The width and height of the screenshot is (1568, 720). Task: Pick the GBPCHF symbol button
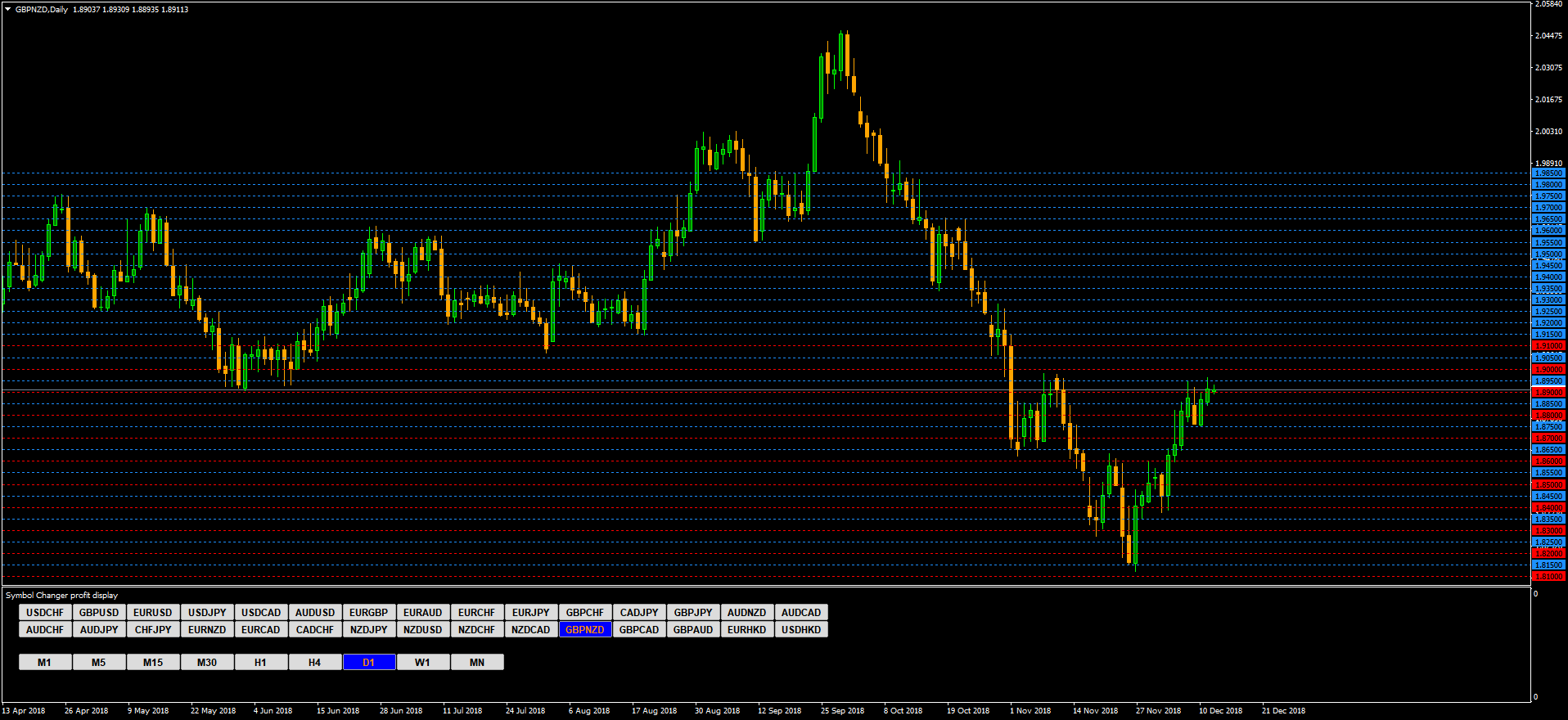[585, 613]
